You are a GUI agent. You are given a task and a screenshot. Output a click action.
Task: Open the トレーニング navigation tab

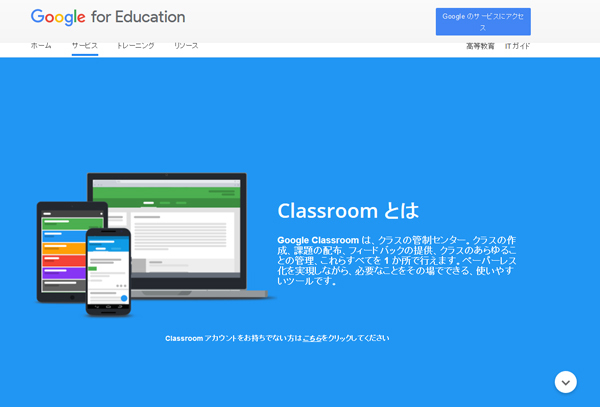pos(135,46)
